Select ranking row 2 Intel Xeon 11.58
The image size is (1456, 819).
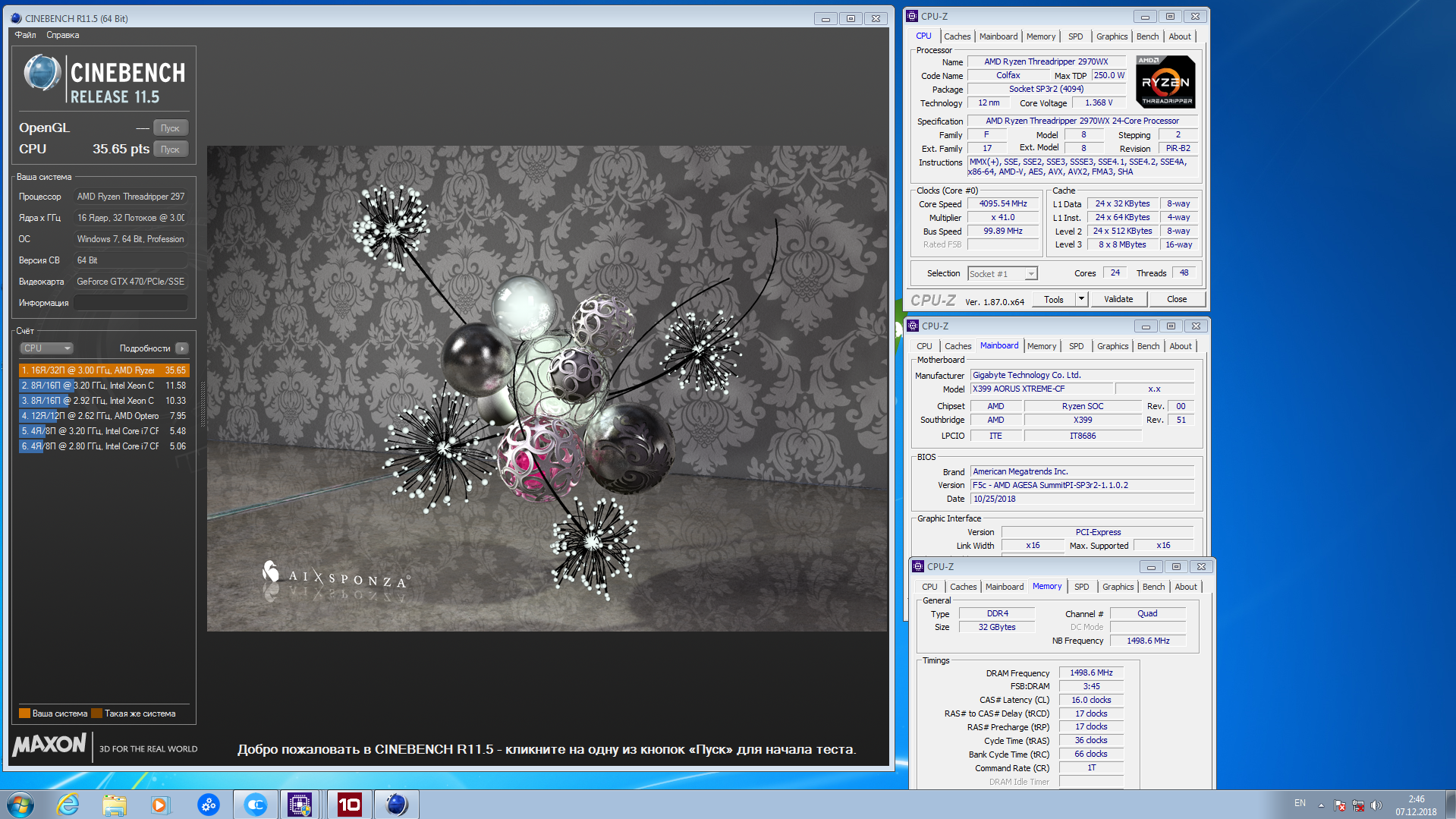tap(104, 386)
